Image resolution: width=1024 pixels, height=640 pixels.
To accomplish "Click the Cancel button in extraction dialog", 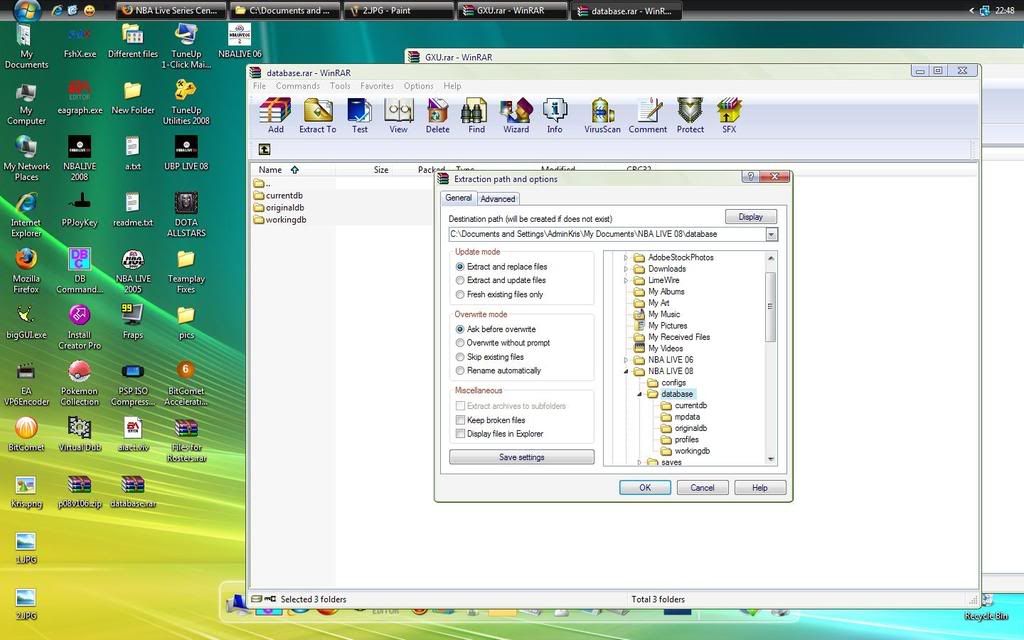I will point(702,487).
